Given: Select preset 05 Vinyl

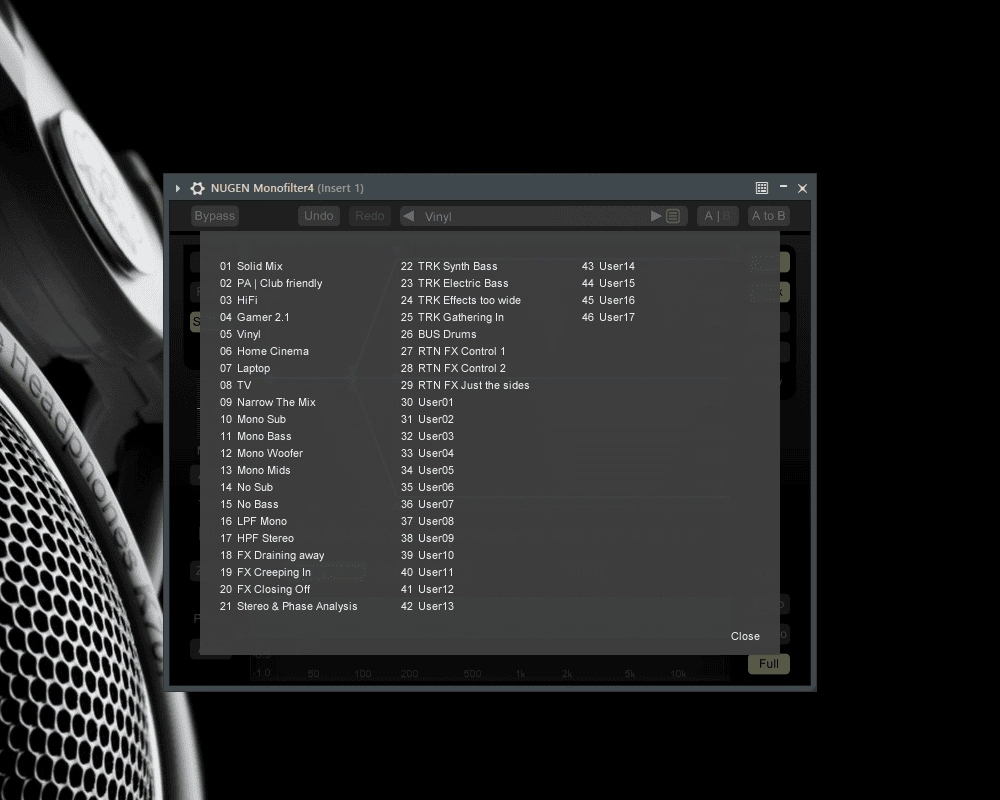Looking at the screenshot, I should point(240,334).
